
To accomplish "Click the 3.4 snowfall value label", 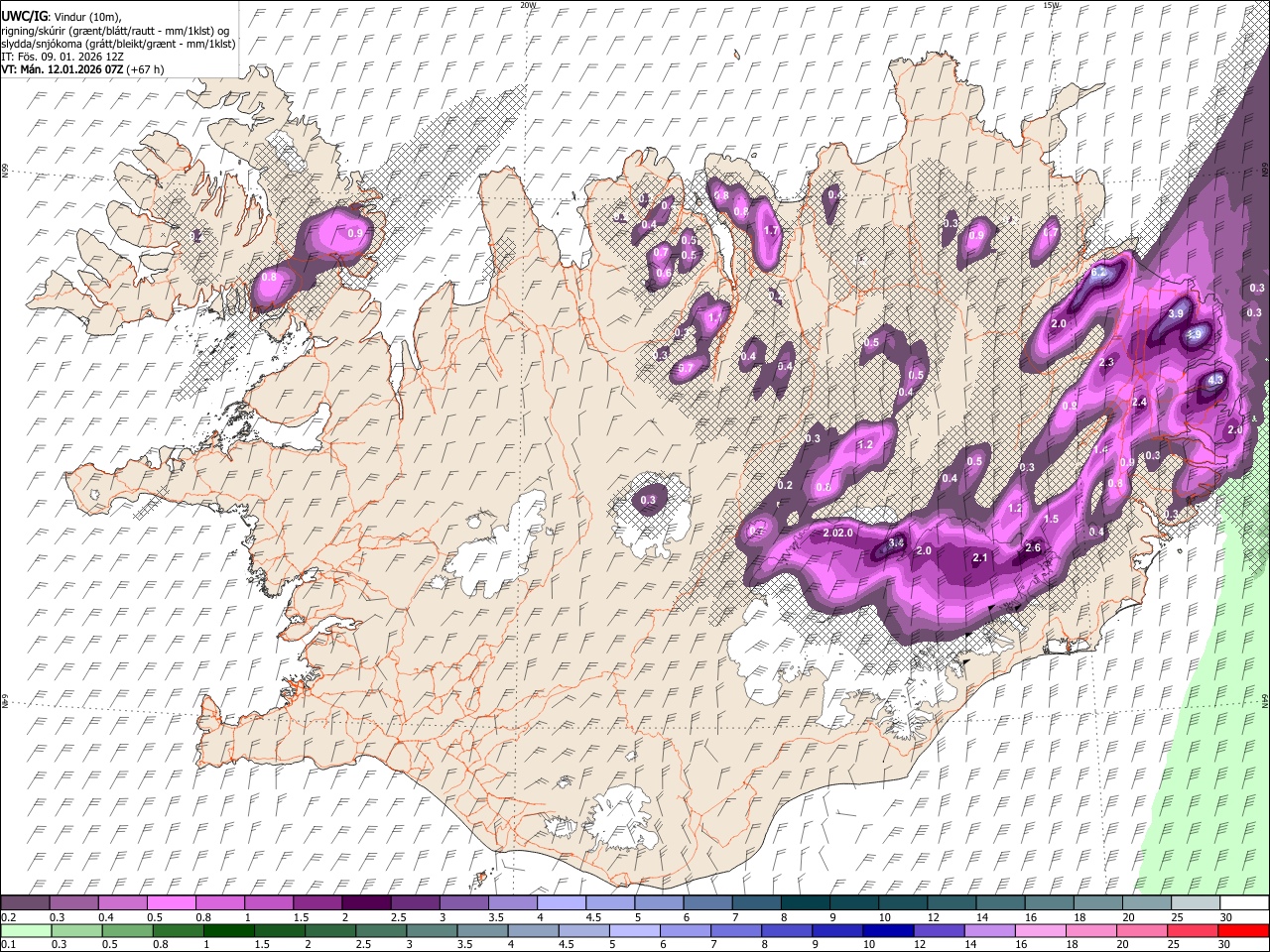I will coord(896,542).
